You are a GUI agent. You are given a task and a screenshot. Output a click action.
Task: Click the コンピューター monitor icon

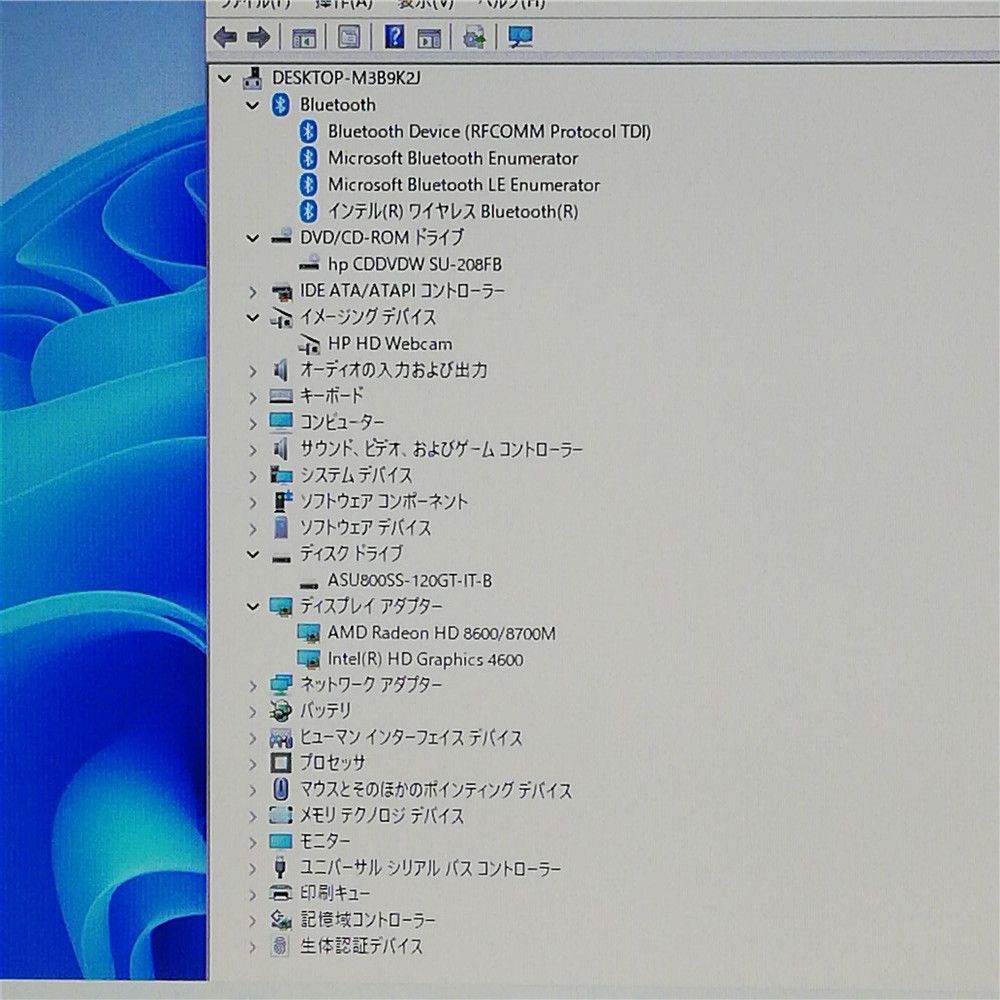[281, 422]
